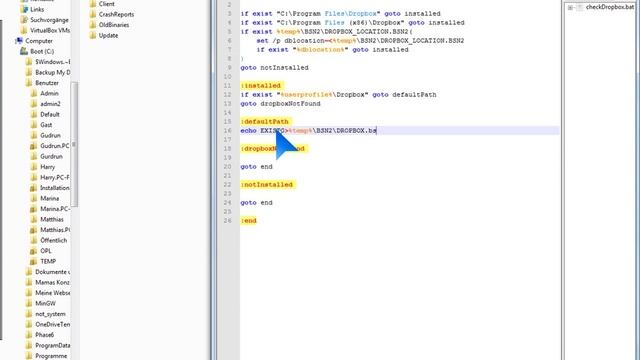Click the Computer icon in the tree
This screenshot has width=640, height=360.
coord(19,41)
